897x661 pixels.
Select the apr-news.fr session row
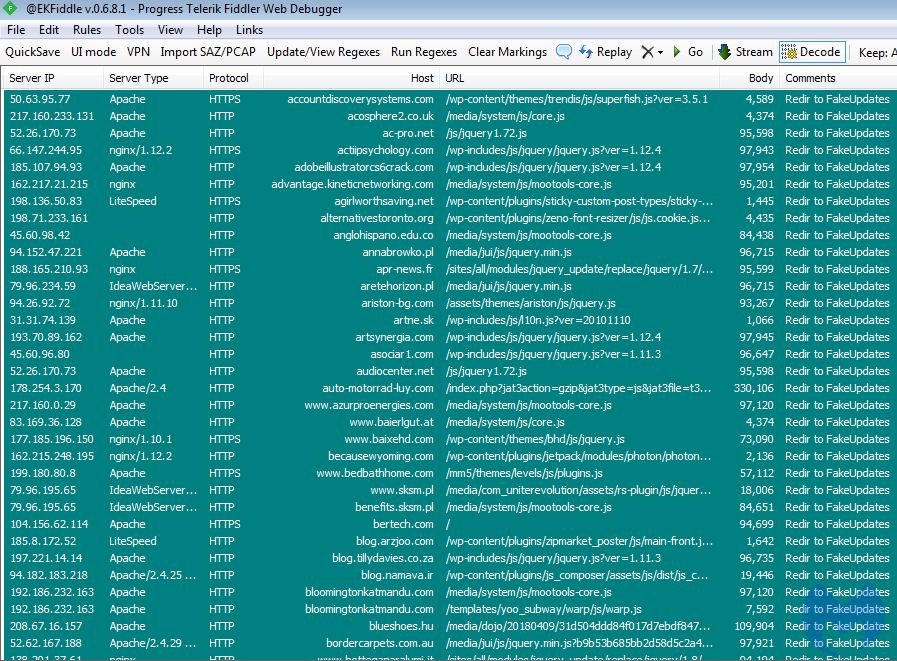405,269
